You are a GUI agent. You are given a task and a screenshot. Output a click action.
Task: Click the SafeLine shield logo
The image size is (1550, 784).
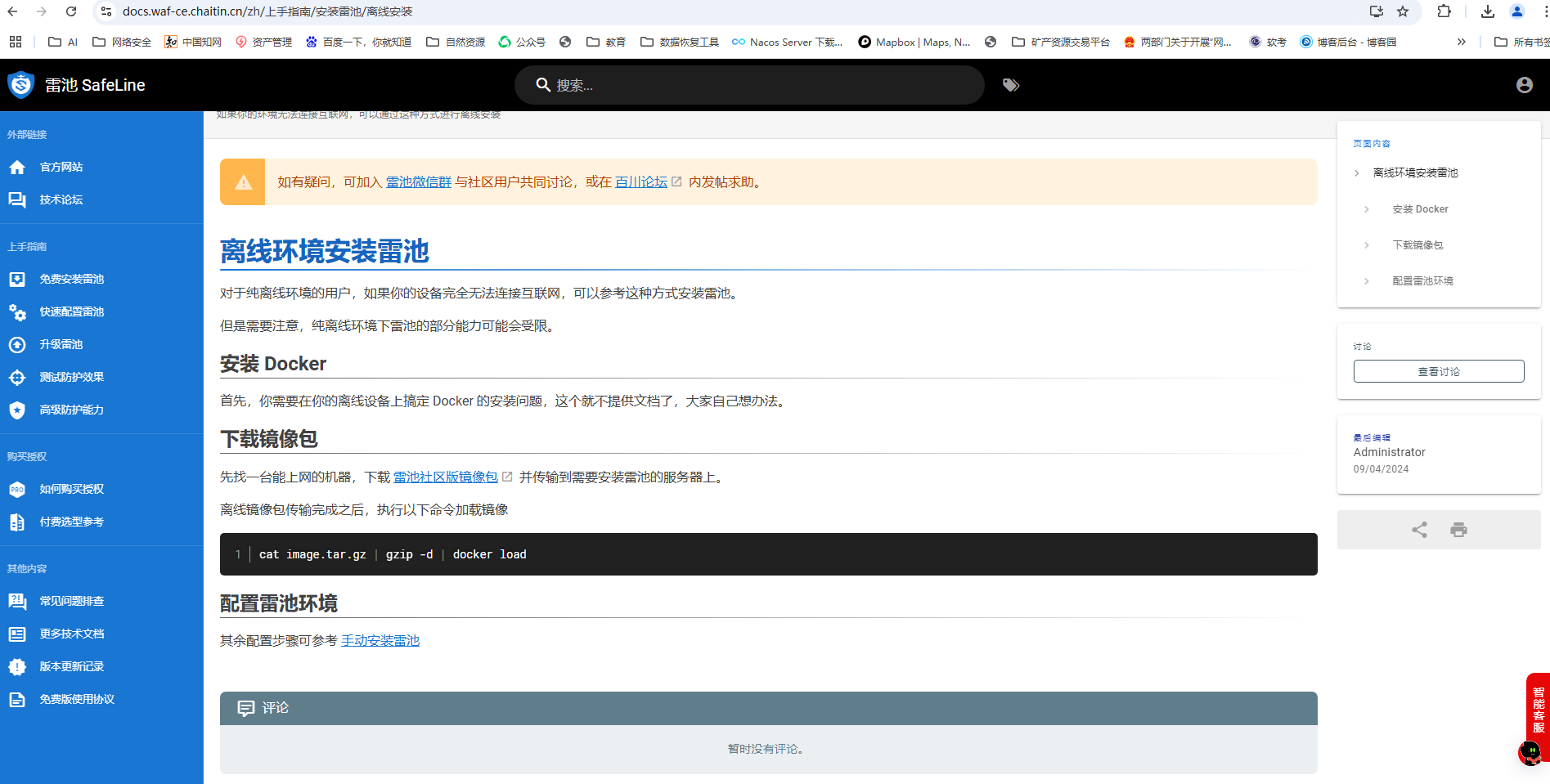point(20,85)
